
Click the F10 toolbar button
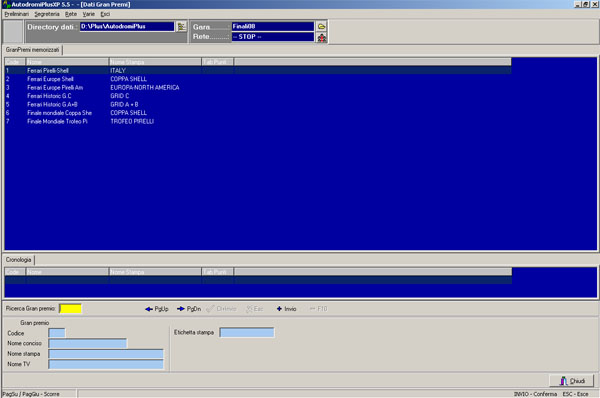[319, 309]
